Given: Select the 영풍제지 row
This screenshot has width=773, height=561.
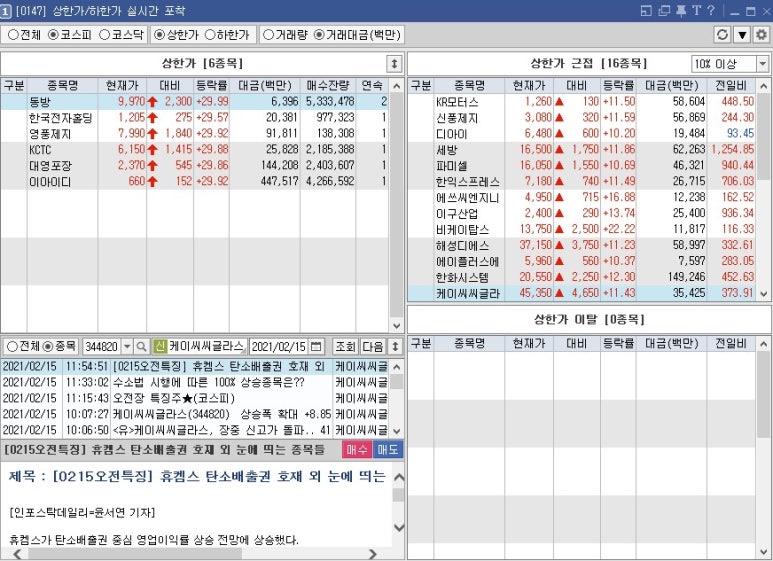Looking at the screenshot, I should 195,134.
